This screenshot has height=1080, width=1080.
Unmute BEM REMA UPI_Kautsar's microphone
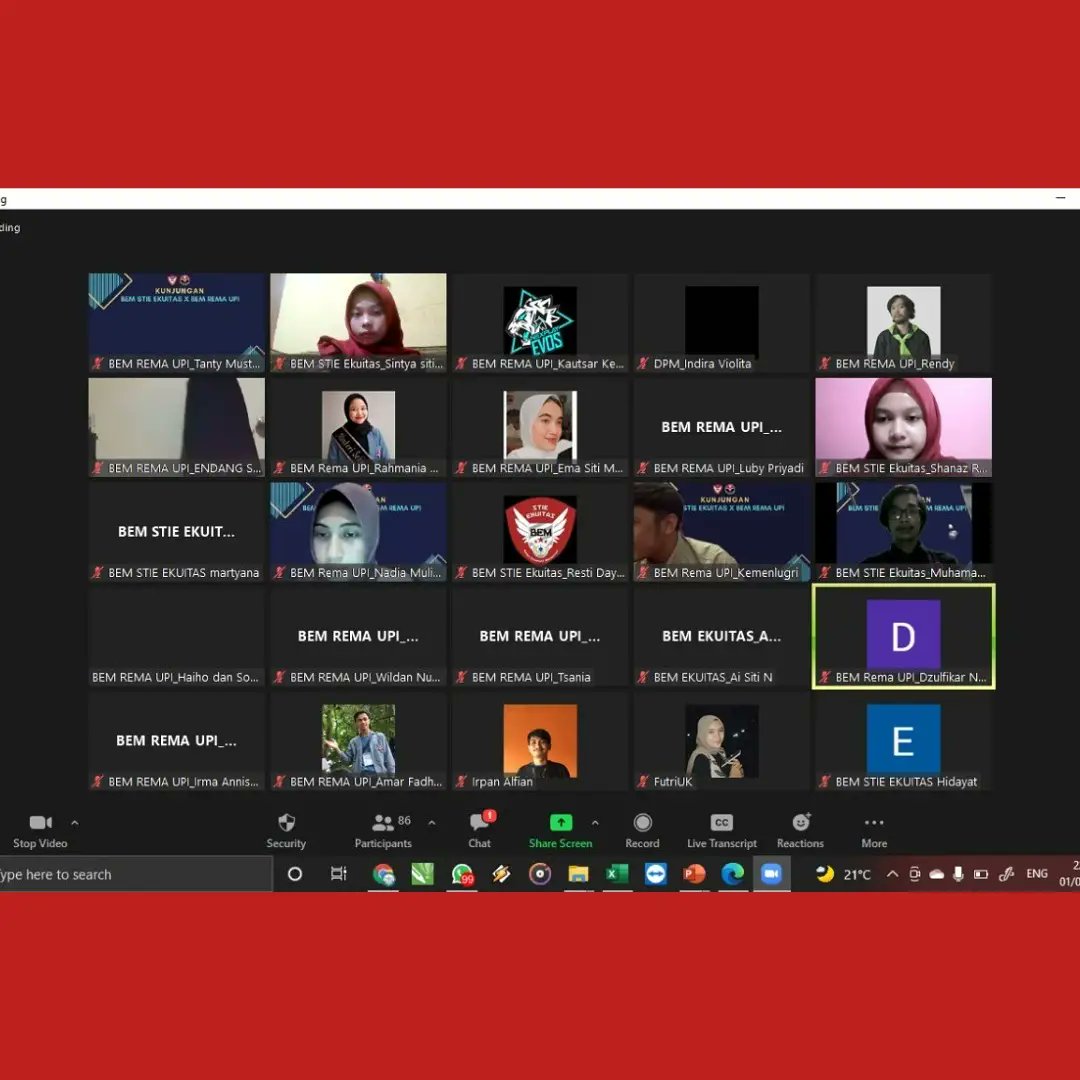[459, 363]
